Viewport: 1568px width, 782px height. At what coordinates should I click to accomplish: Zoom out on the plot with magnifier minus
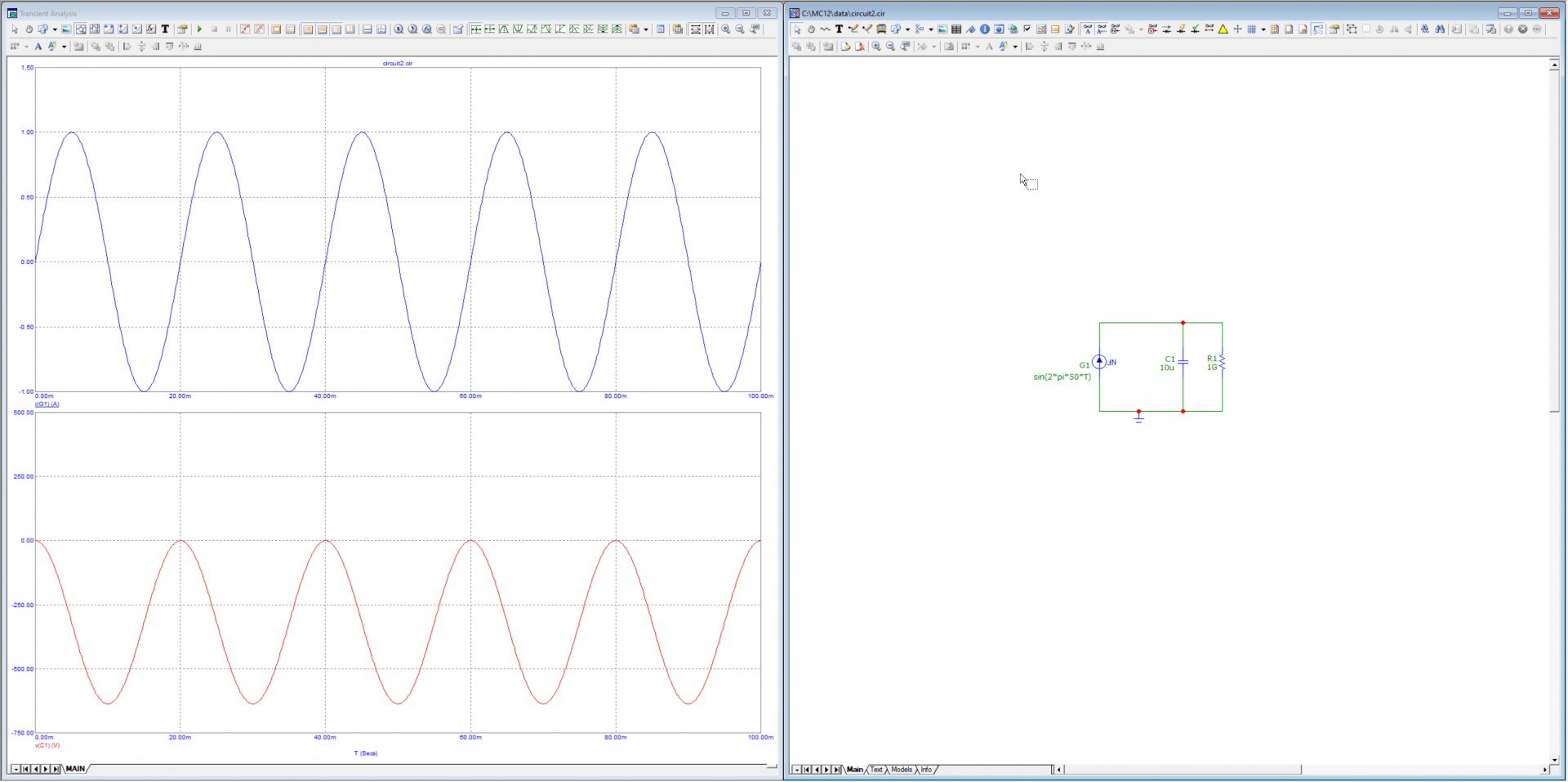pyautogui.click(x=740, y=29)
